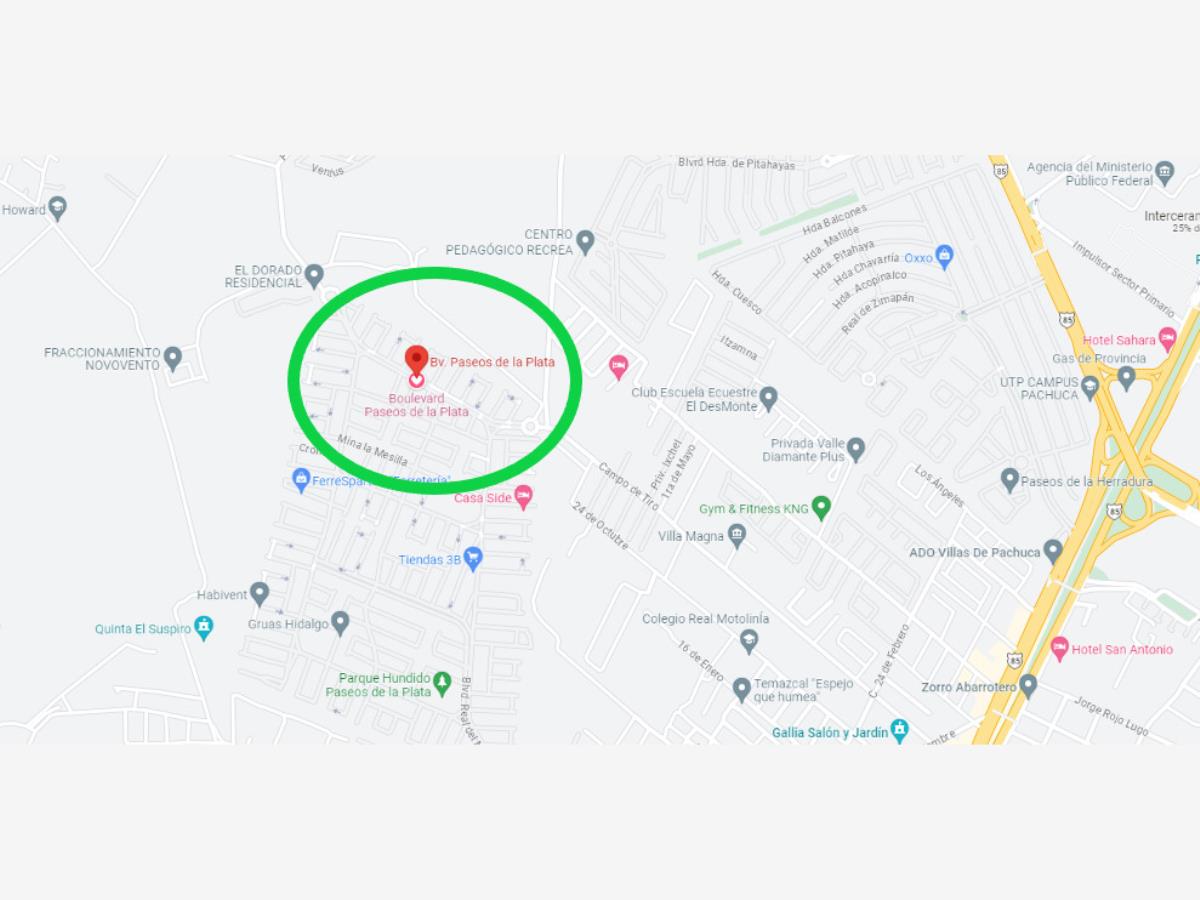Select the Villa Magna museum marker
The width and height of the screenshot is (1200, 900).
pos(737,536)
